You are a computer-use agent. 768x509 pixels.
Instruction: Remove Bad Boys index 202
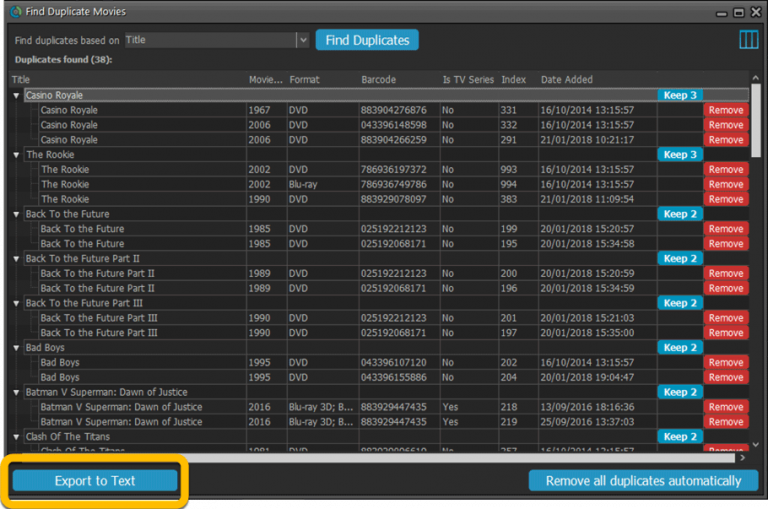pyautogui.click(x=726, y=363)
